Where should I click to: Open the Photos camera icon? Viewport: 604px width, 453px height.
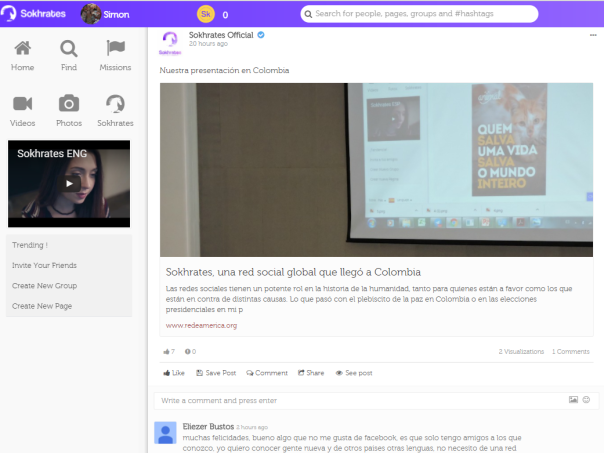(68, 104)
